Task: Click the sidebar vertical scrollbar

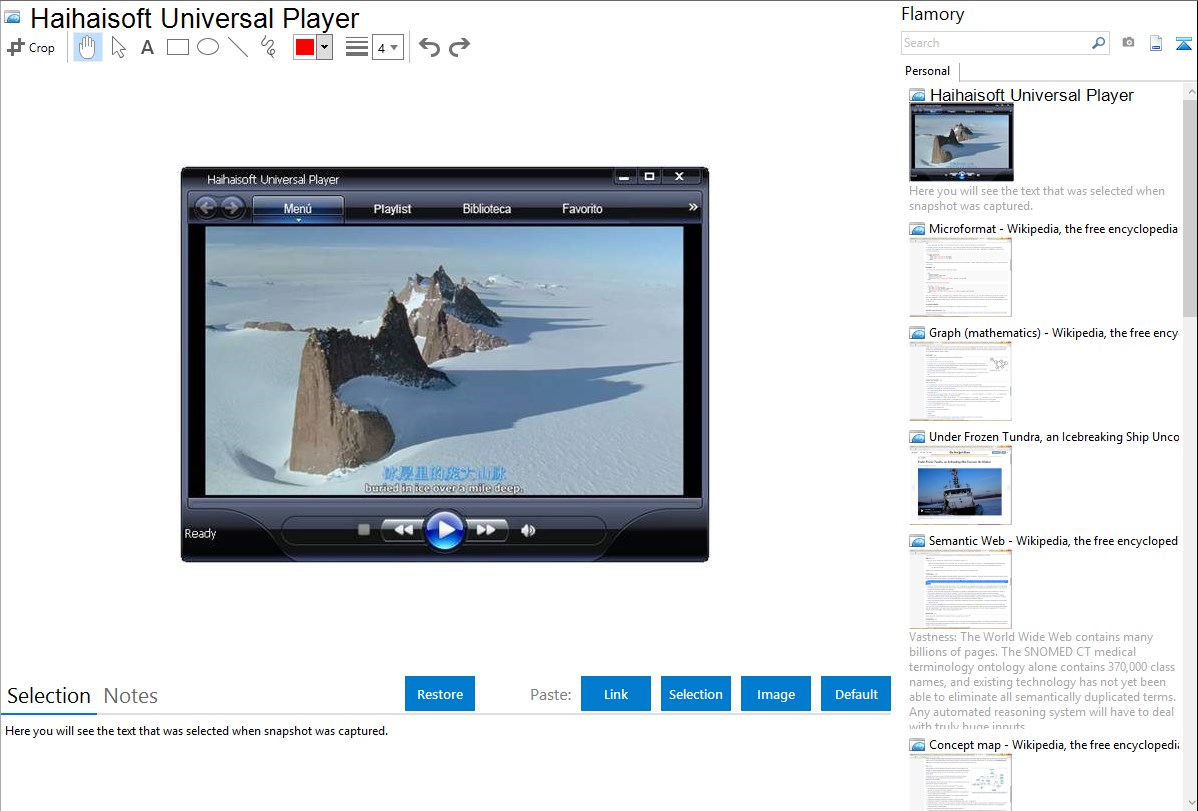Action: coord(1190,206)
